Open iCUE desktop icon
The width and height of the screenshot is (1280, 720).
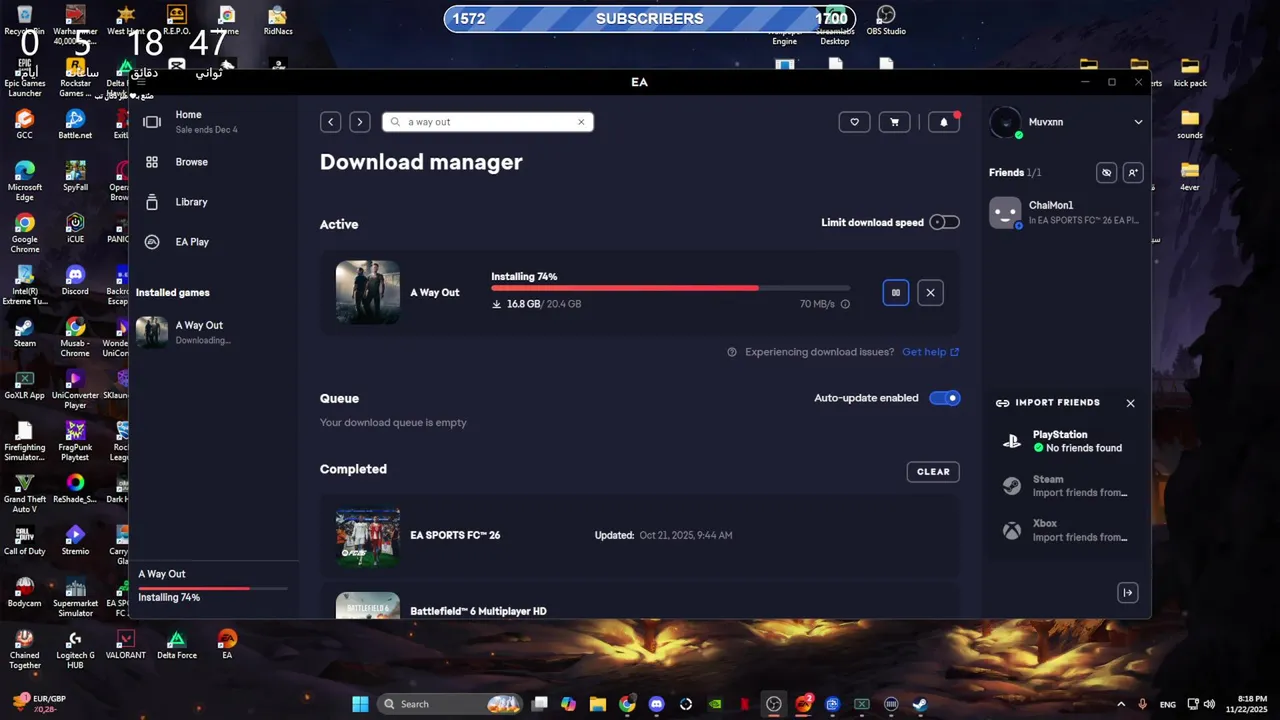point(75,229)
